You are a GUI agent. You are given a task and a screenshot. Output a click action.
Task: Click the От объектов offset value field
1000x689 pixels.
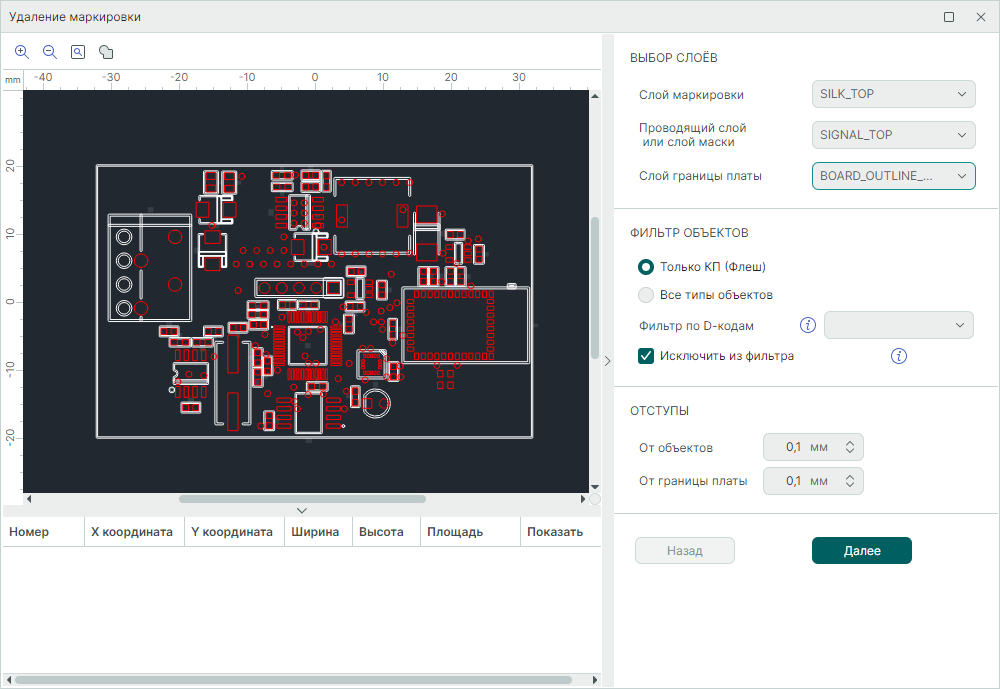(x=800, y=447)
